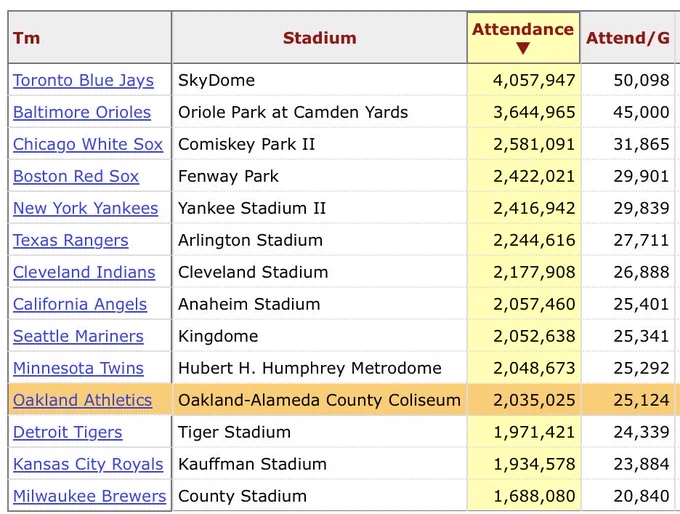Open the Milwaukee Brewers link

click(x=89, y=496)
